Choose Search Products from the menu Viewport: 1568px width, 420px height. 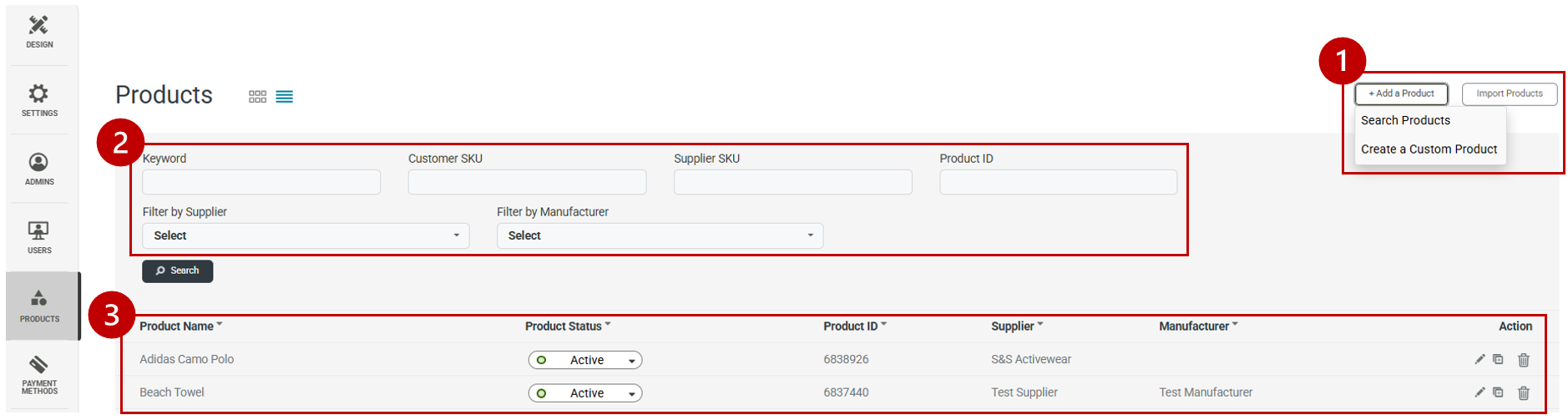pyautogui.click(x=1405, y=120)
